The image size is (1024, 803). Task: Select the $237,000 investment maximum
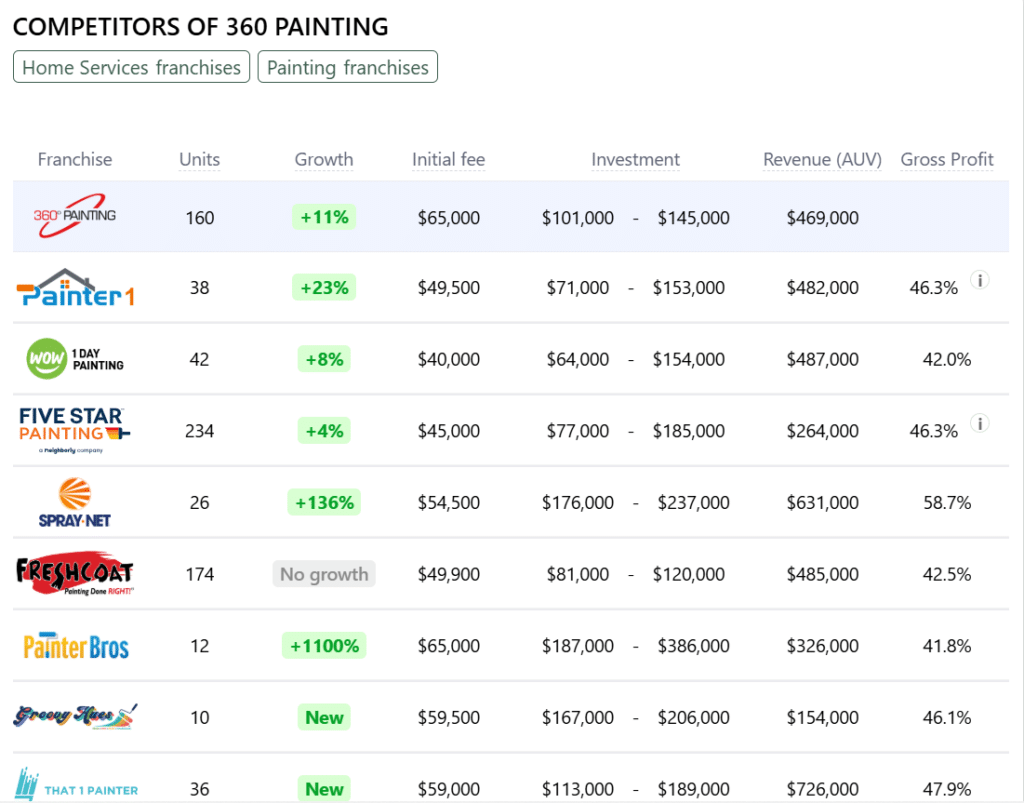tap(693, 503)
